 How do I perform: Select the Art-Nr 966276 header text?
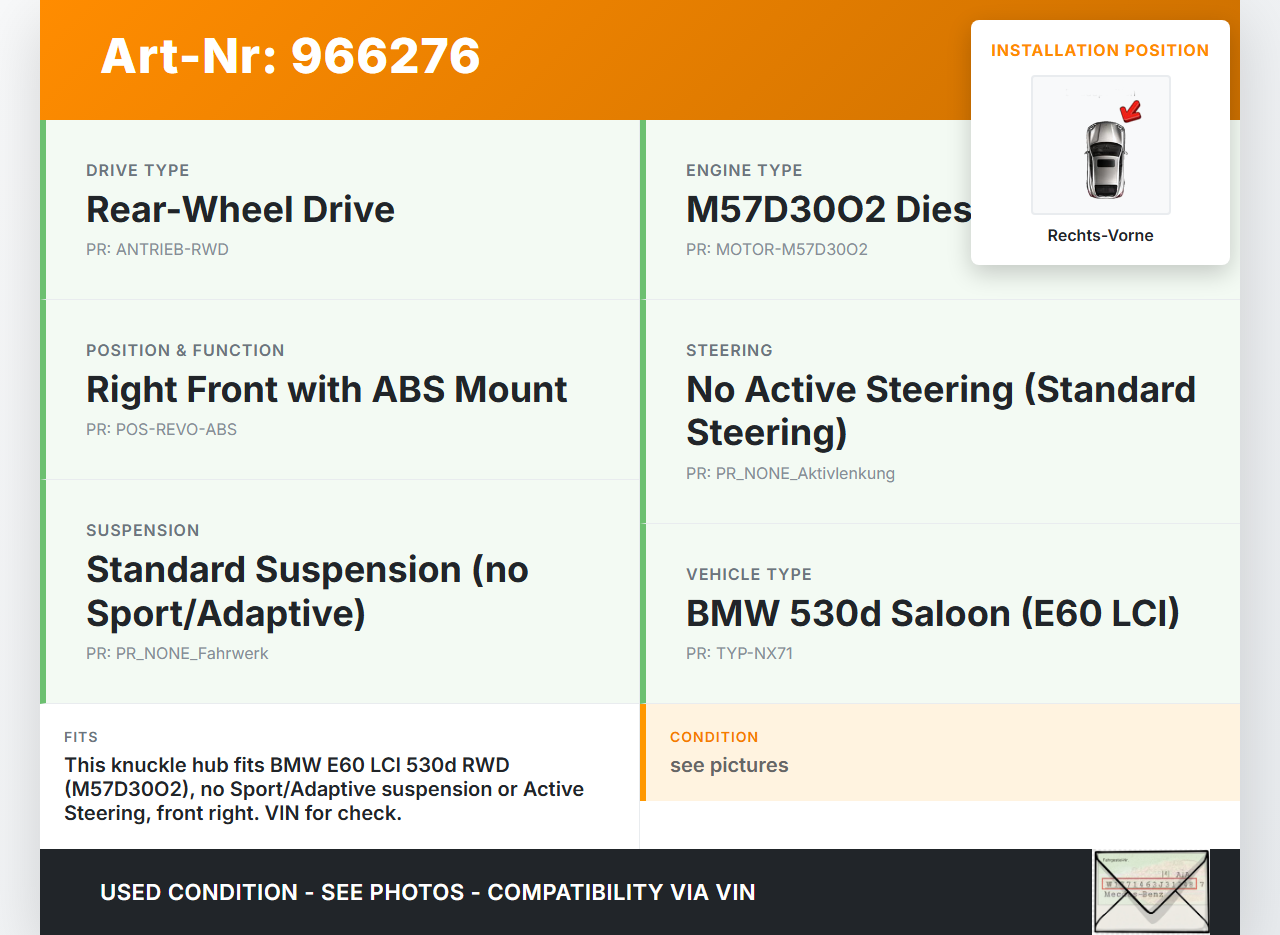[290, 56]
